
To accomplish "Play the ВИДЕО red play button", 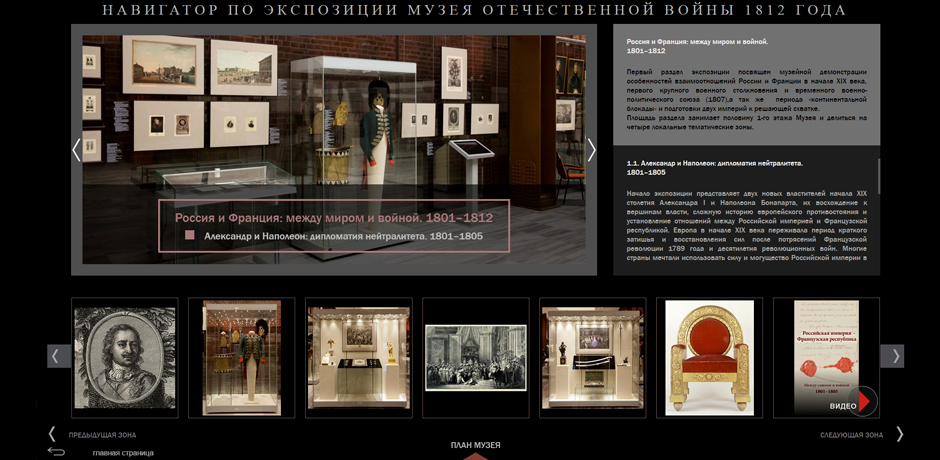I will click(x=863, y=401).
